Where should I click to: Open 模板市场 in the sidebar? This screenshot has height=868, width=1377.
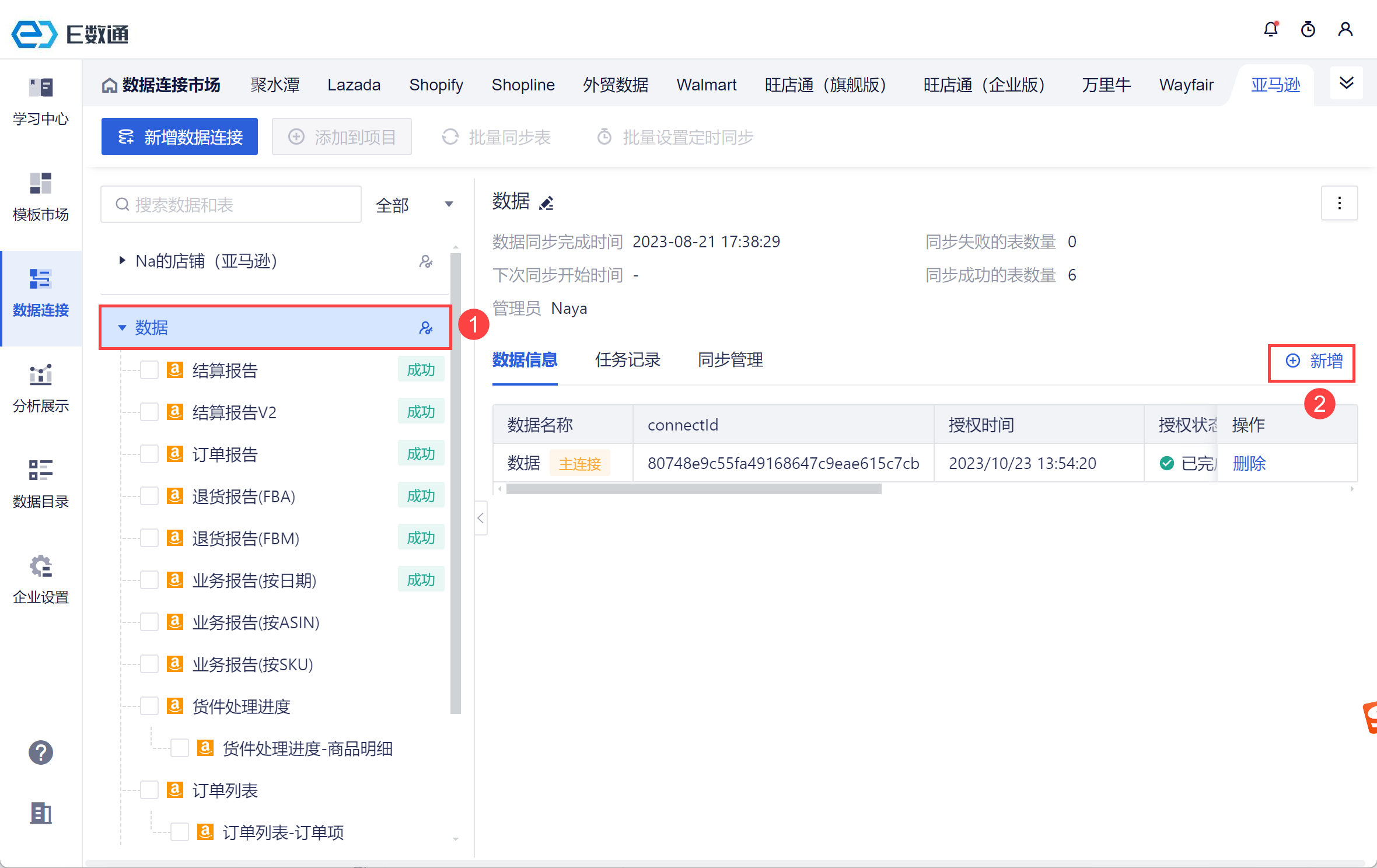pos(41,197)
